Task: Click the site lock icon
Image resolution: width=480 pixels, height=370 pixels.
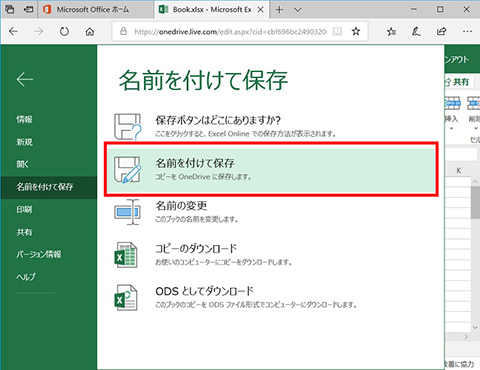Action: point(124,31)
